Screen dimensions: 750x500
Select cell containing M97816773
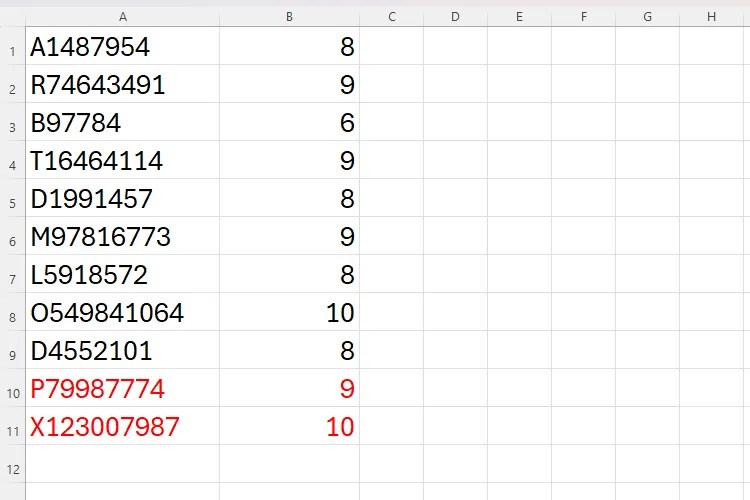122,236
